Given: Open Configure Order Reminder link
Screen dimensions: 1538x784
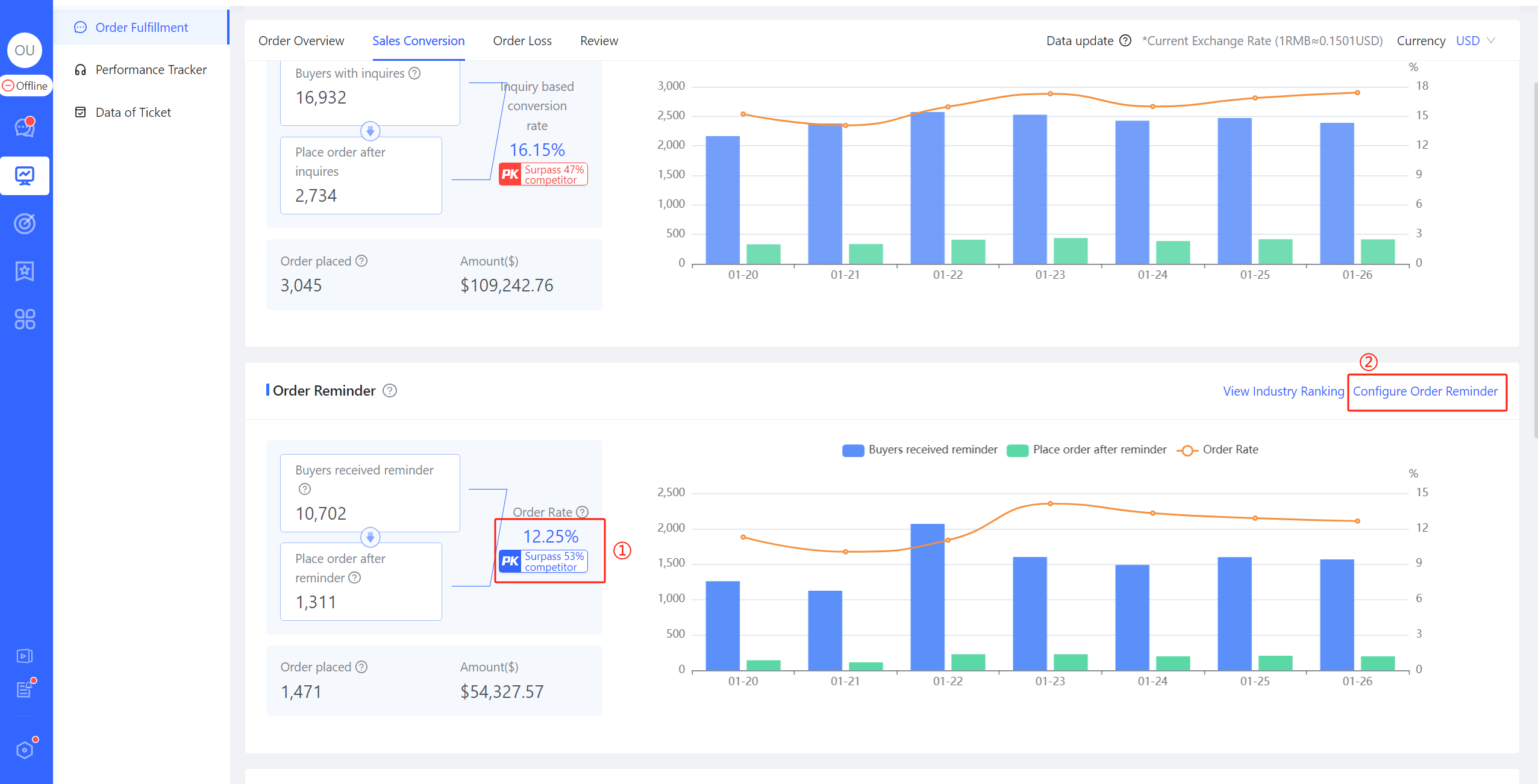Looking at the screenshot, I should [1425, 391].
